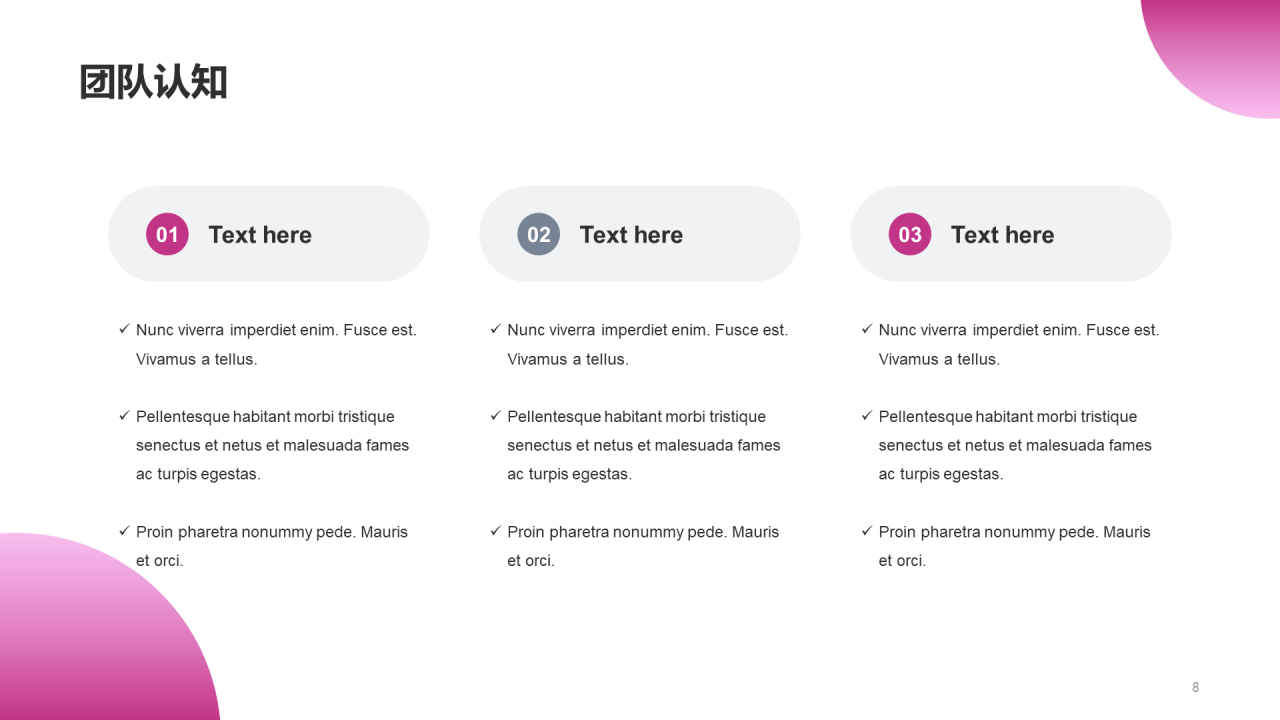Click the checkmark before third column's Nunc viverra
The height and width of the screenshot is (720, 1280).
coord(867,329)
